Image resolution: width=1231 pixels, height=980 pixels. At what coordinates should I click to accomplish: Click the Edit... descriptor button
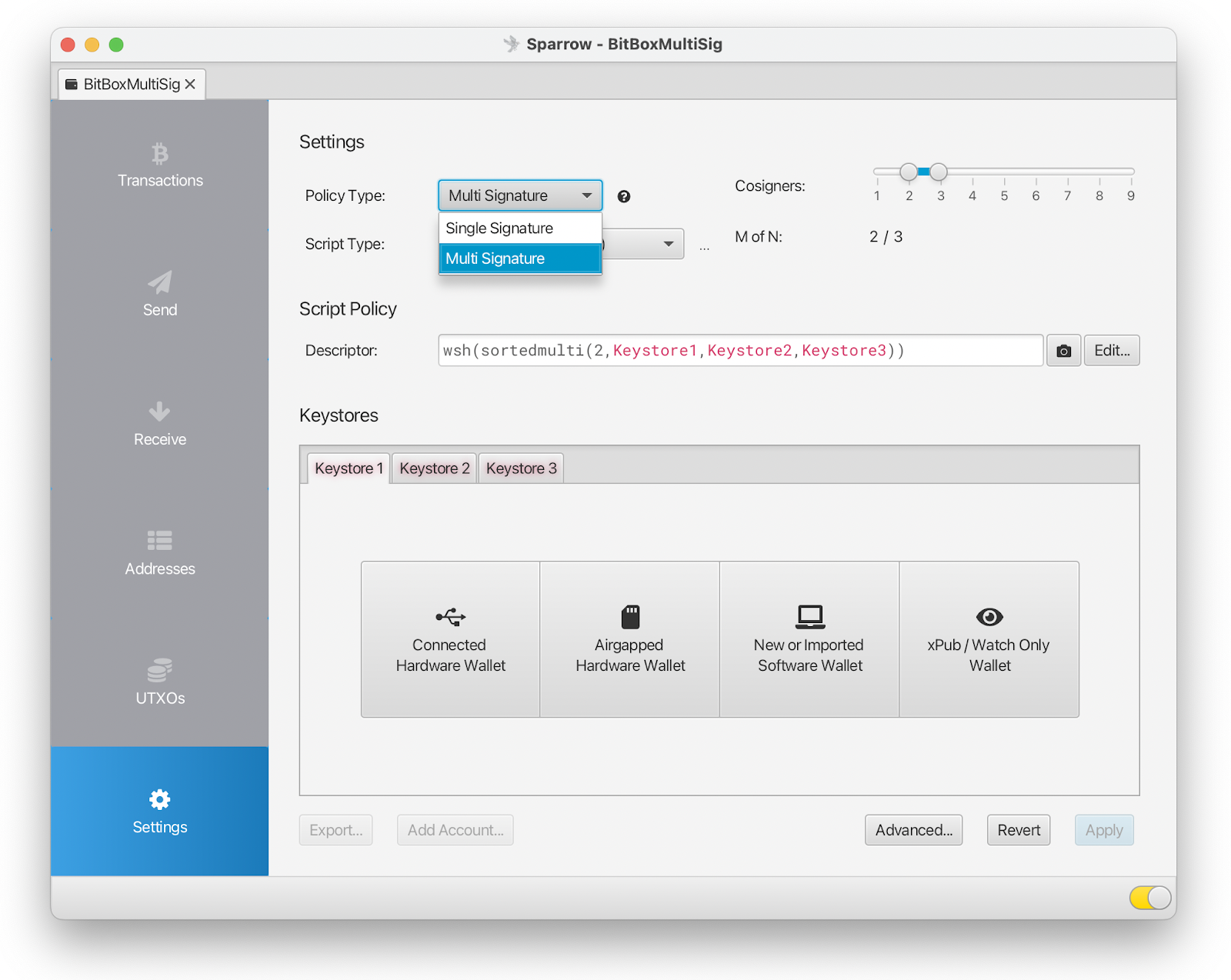tap(1112, 351)
